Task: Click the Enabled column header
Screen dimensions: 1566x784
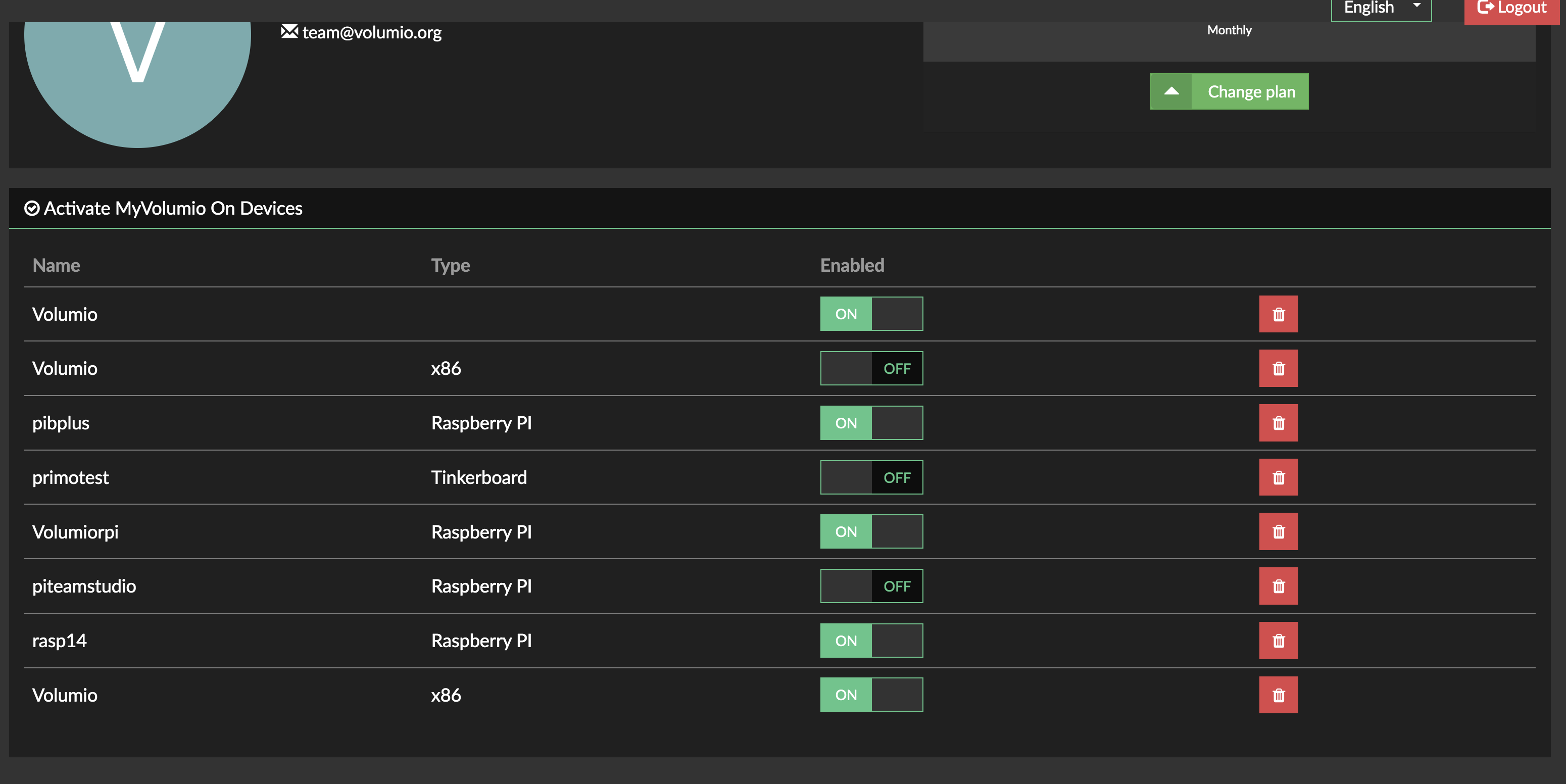Action: tap(852, 266)
